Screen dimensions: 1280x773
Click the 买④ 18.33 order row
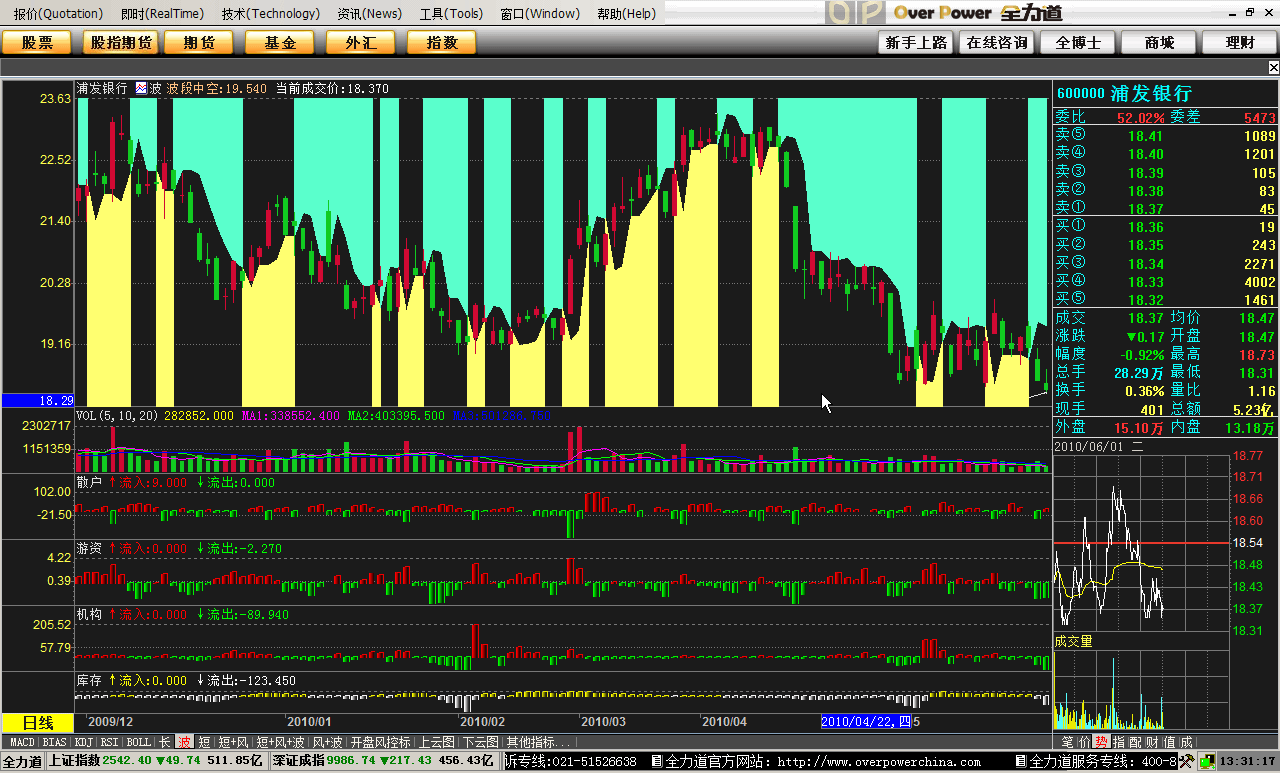click(x=1166, y=282)
